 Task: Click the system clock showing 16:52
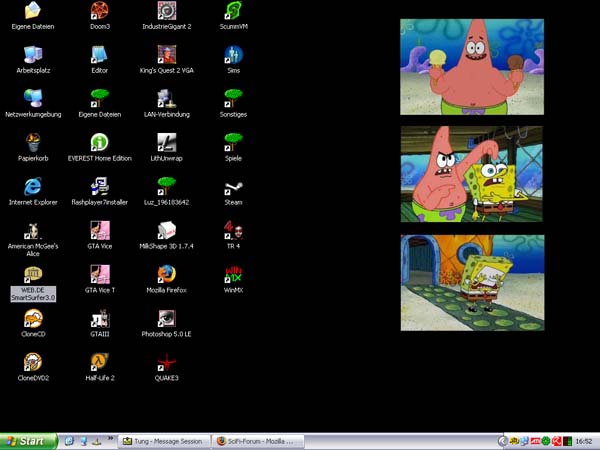[x=583, y=441]
